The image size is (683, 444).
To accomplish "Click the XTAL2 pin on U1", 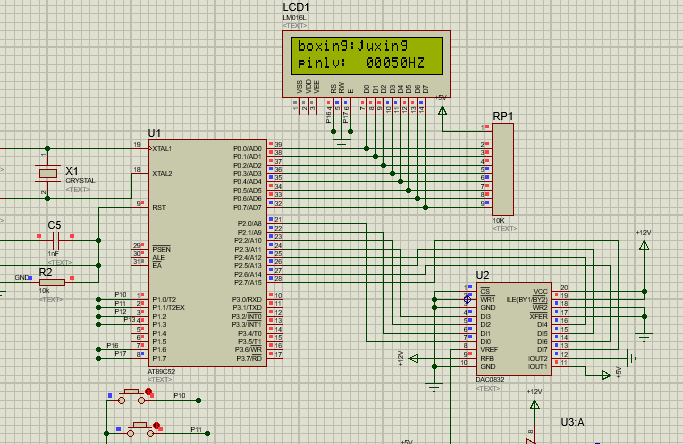I will [x=162, y=173].
